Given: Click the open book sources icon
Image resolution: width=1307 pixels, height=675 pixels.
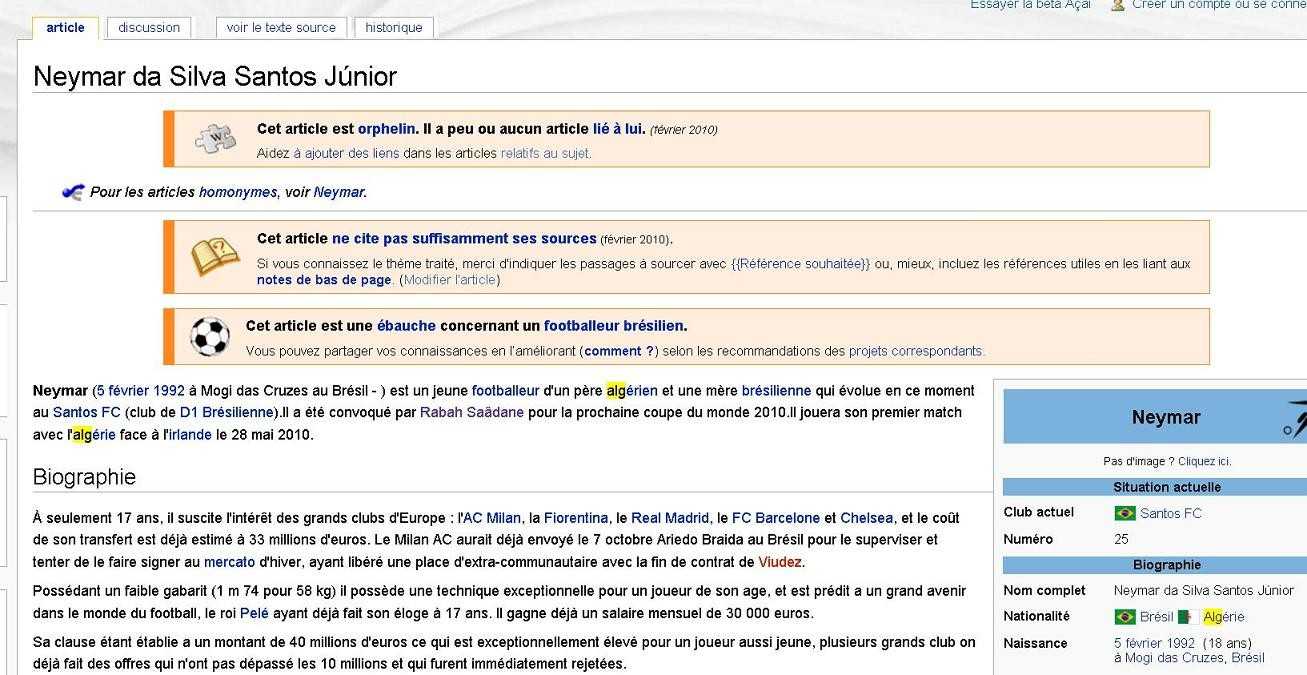Looking at the screenshot, I should (x=215, y=257).
